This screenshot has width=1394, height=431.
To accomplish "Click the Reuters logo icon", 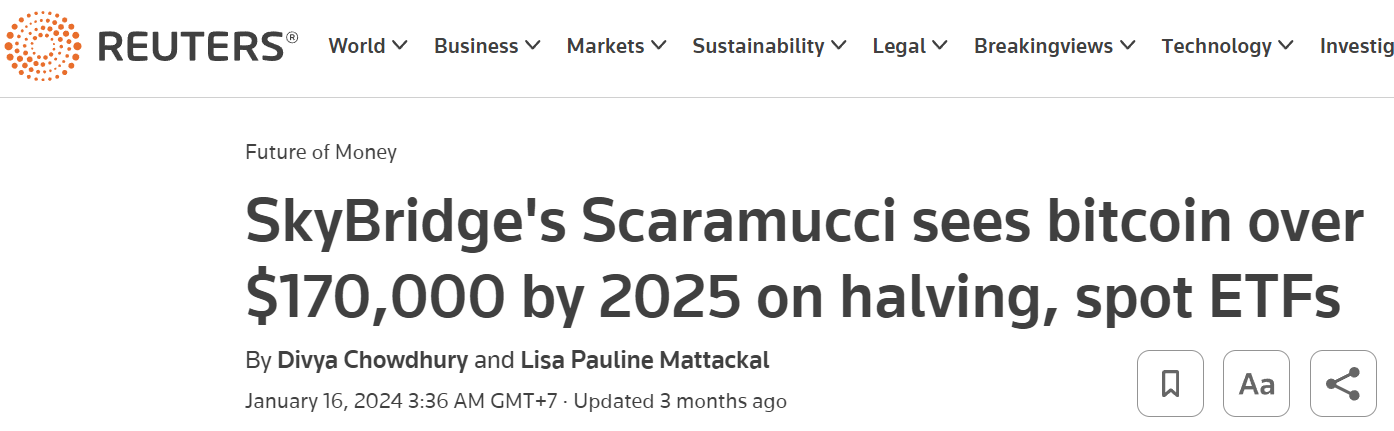I will pyautogui.click(x=44, y=46).
